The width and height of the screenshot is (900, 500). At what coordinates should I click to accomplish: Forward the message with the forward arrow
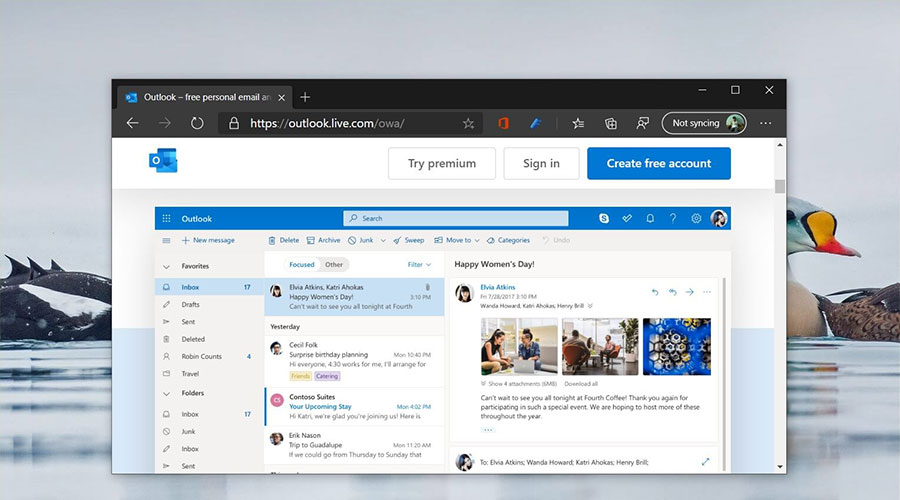click(x=689, y=292)
